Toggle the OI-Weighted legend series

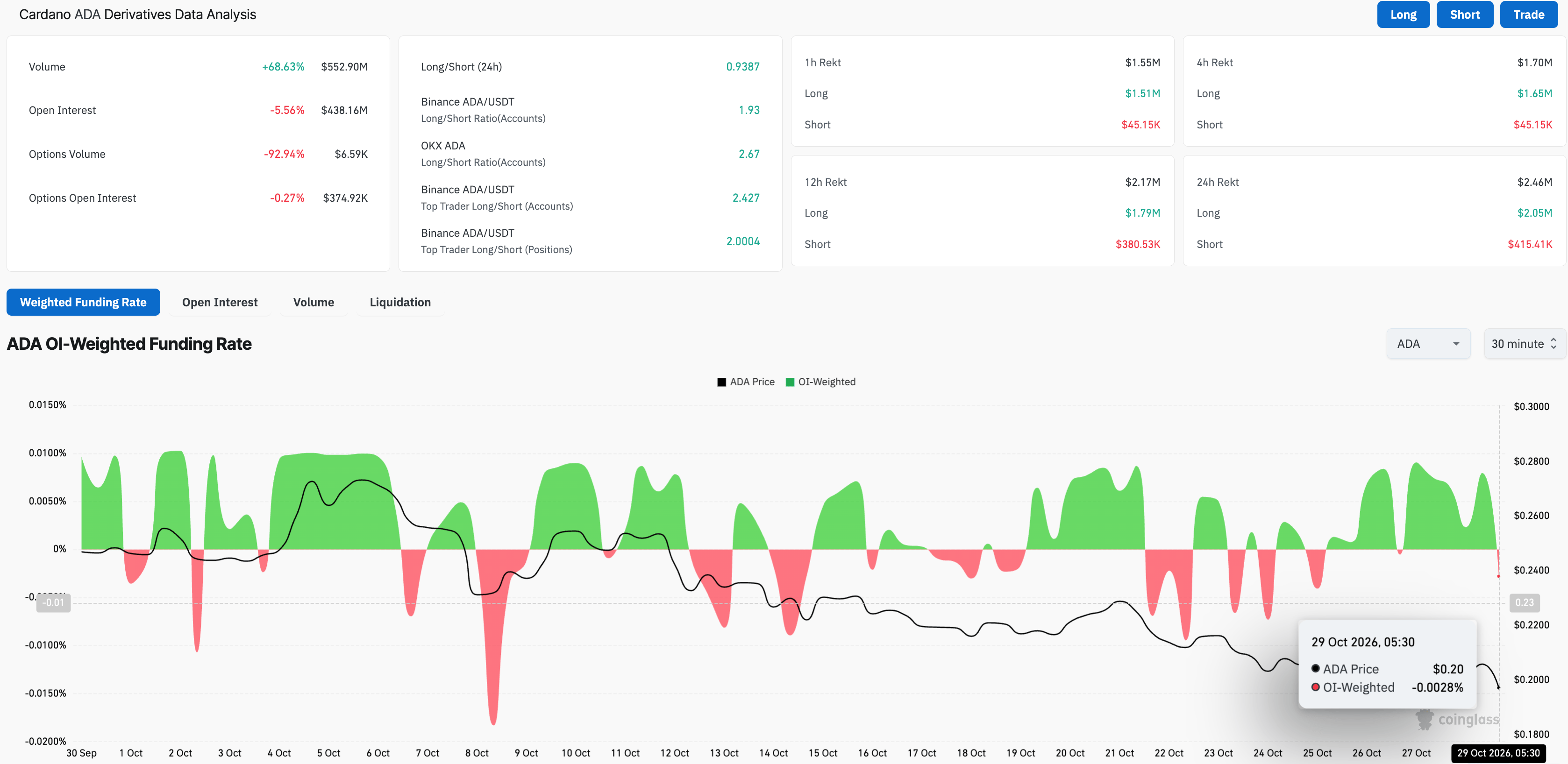pos(820,382)
